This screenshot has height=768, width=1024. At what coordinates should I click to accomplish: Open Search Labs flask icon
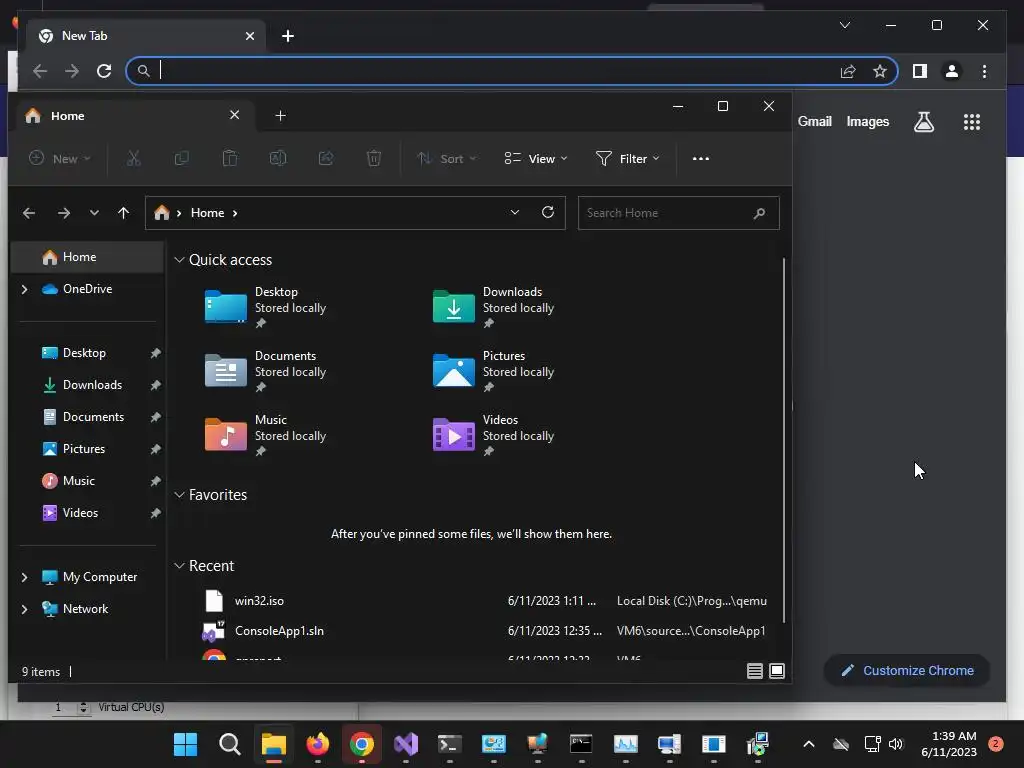[923, 122]
